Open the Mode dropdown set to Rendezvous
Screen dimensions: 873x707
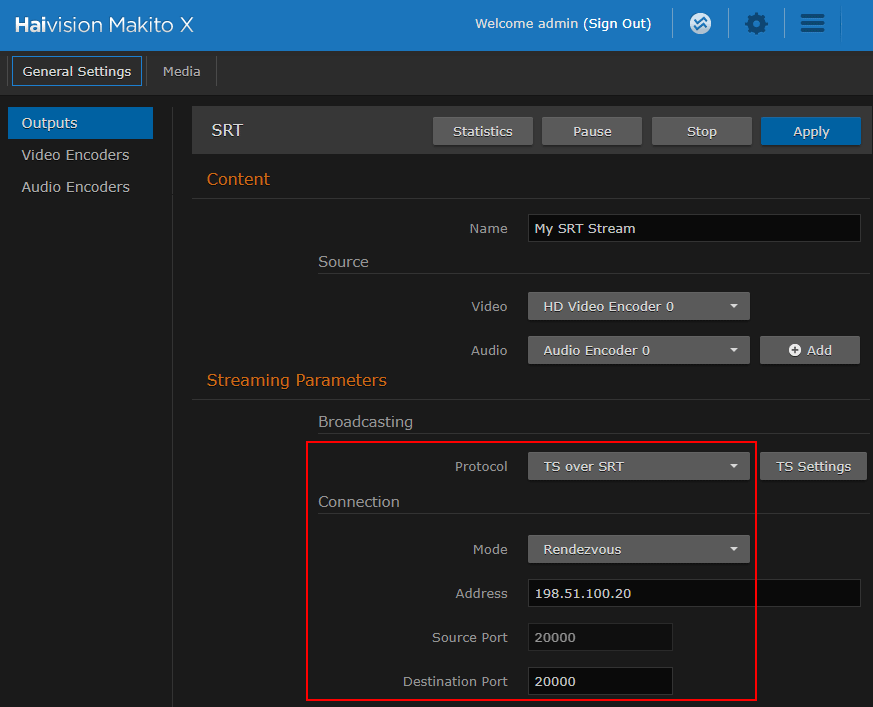(638, 549)
